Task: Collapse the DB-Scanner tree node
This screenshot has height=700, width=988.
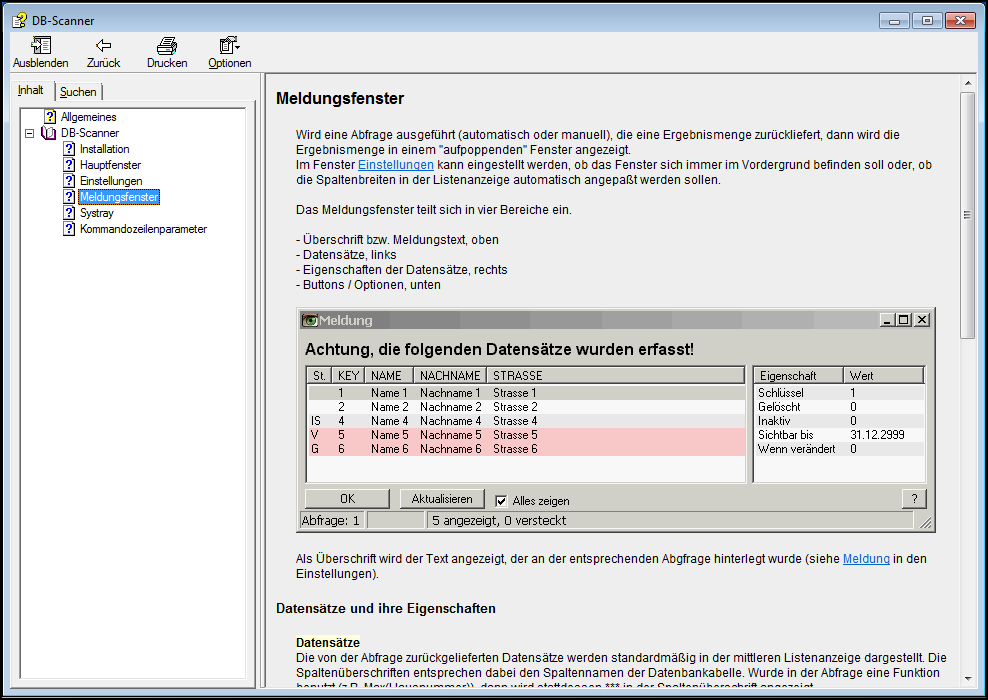Action: coord(30,134)
